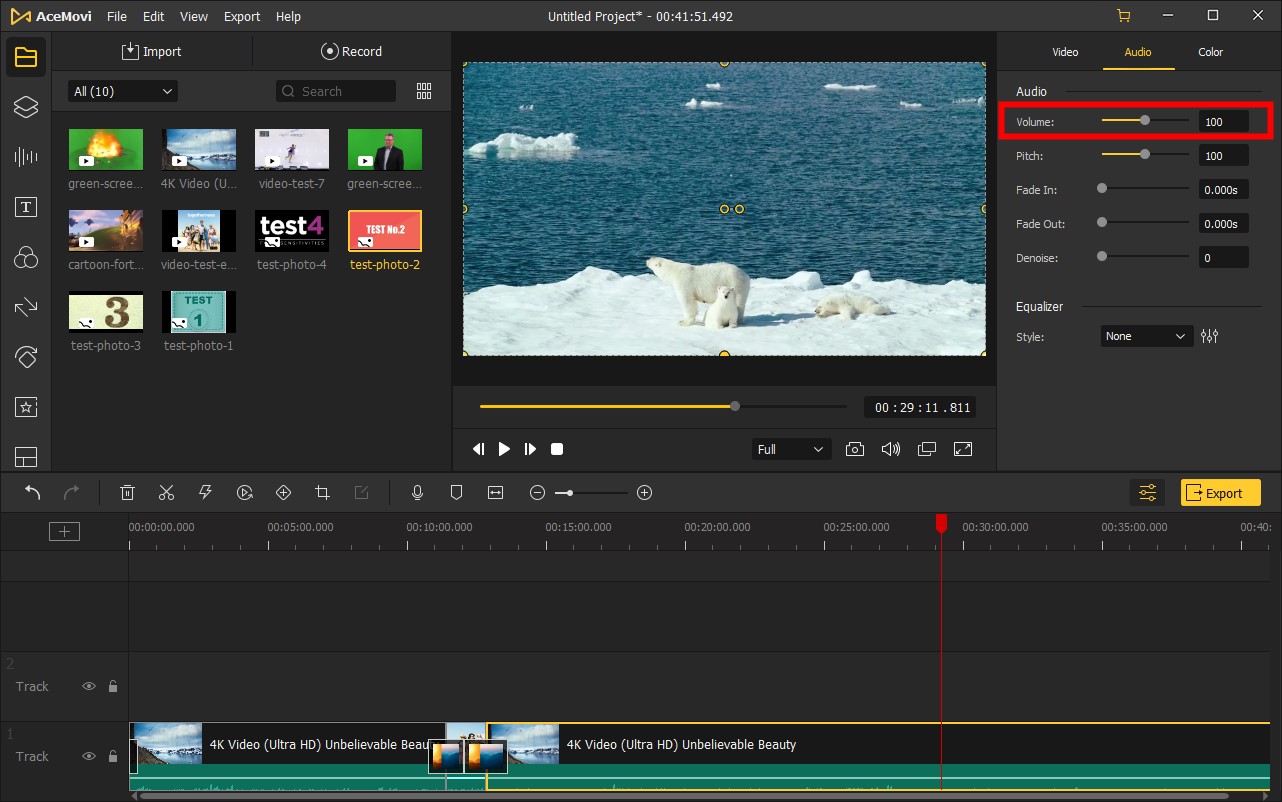Open equalizer settings sliders icon
Viewport: 1282px width, 802px height.
[x=1210, y=336]
